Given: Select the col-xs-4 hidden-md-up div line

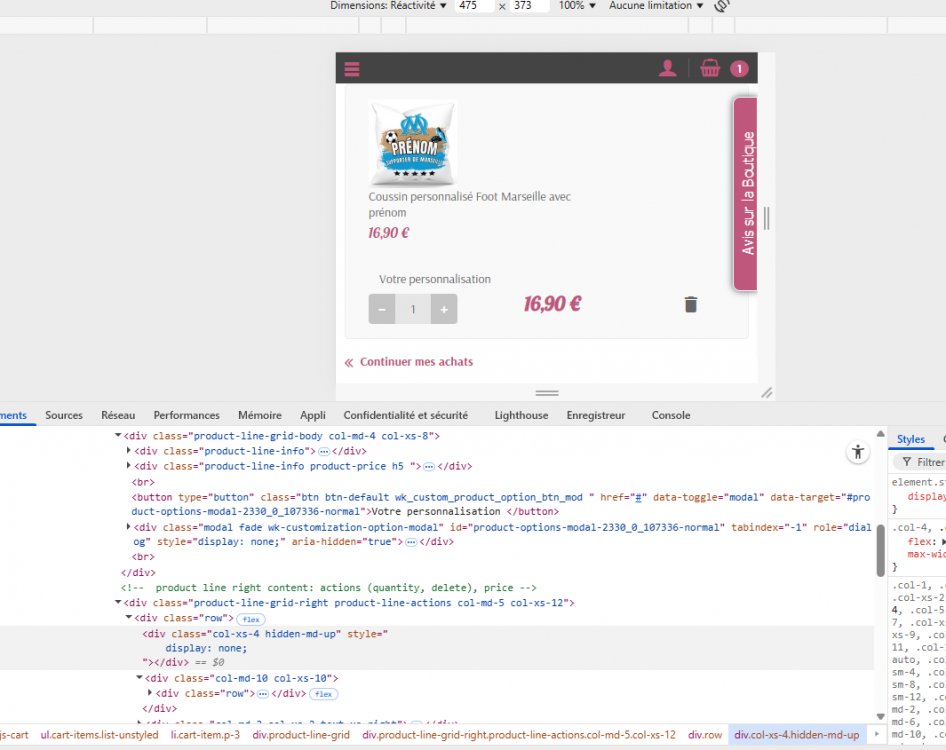Looking at the screenshot, I should click(437, 648).
